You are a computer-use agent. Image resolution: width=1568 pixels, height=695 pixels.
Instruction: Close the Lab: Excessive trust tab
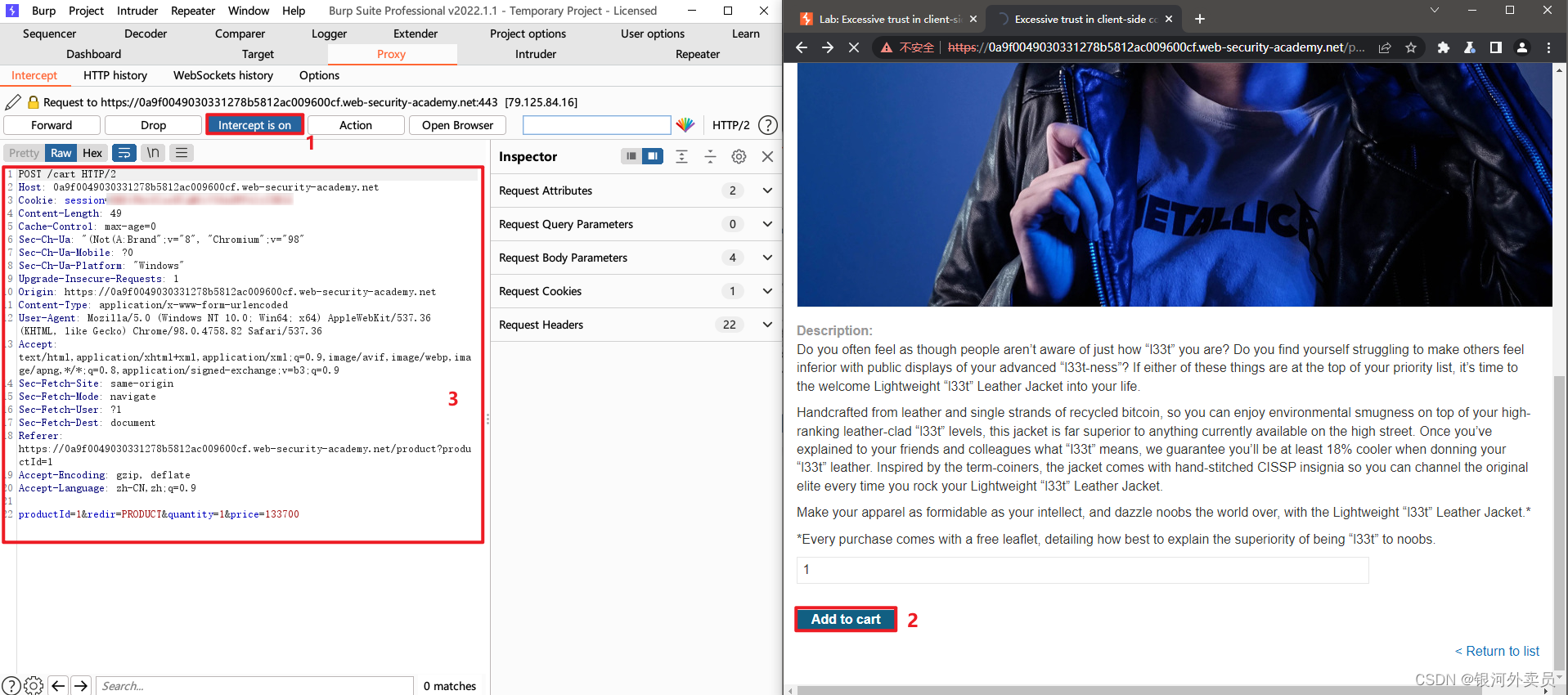[973, 19]
